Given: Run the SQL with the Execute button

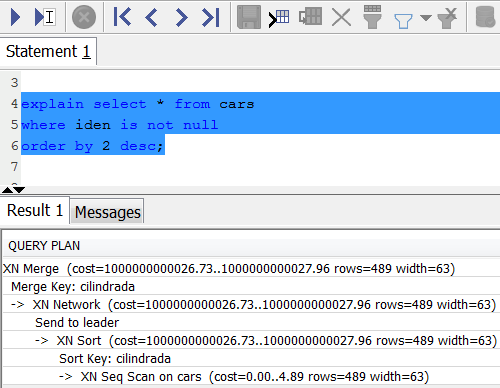Looking at the screenshot, I should 15,17.
